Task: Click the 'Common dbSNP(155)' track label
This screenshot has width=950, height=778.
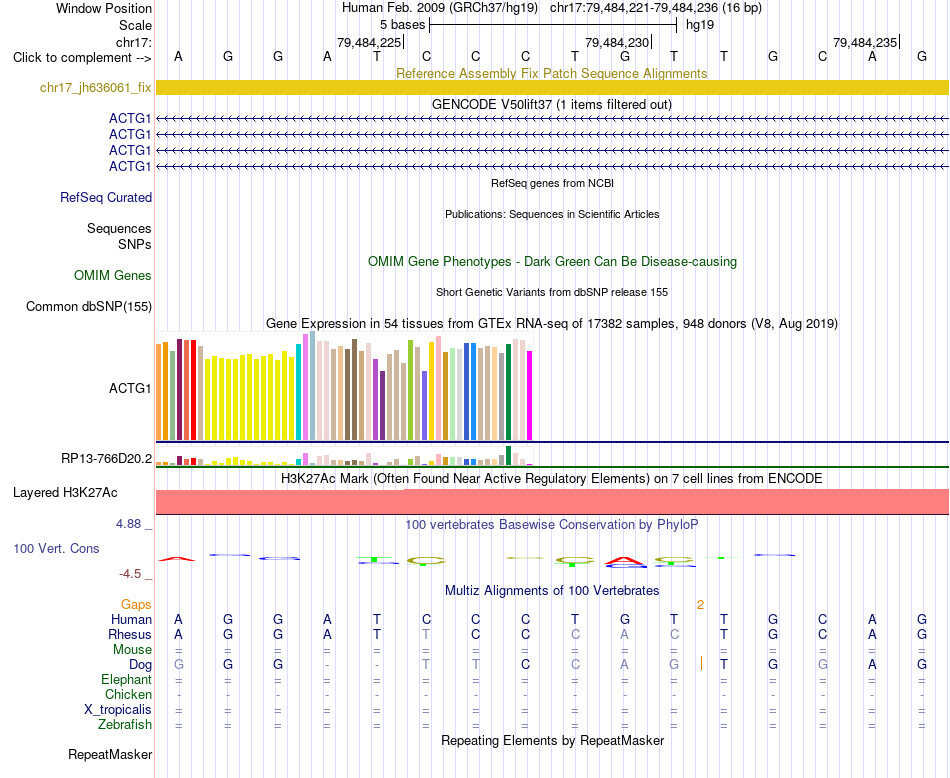Action: [x=88, y=307]
